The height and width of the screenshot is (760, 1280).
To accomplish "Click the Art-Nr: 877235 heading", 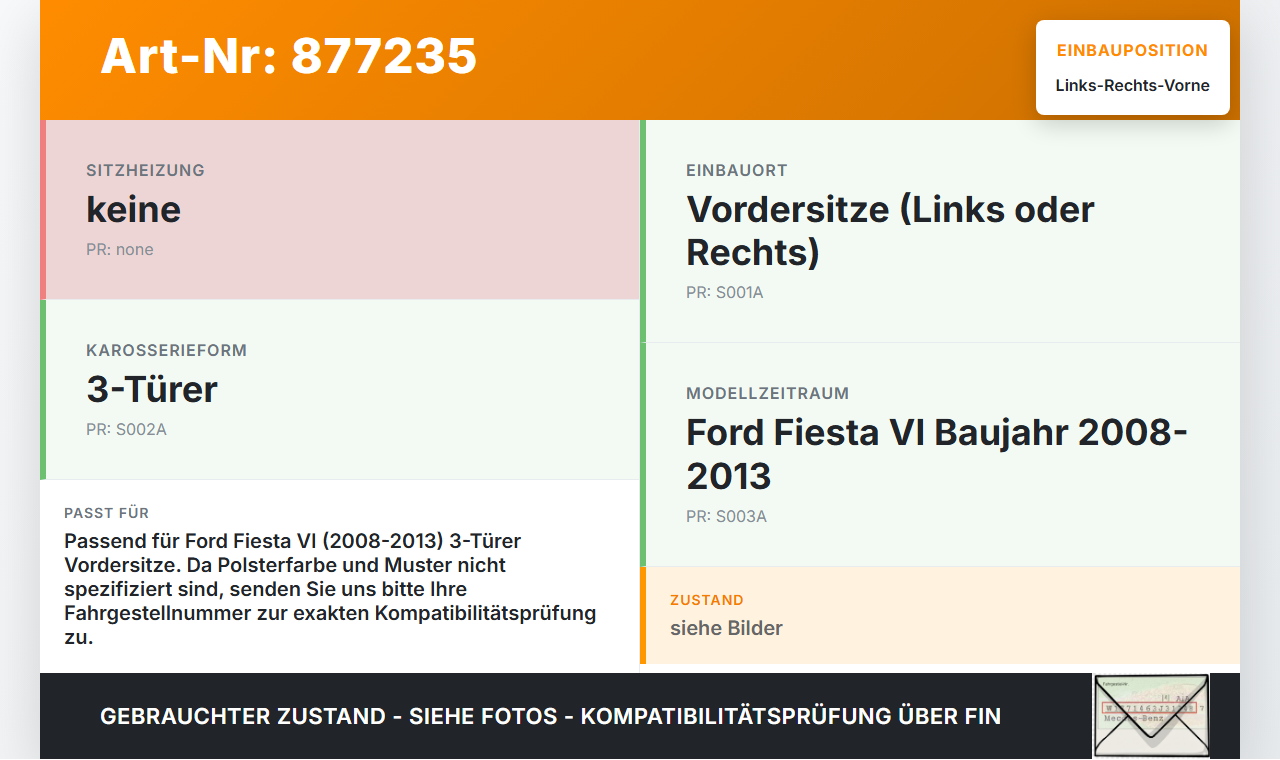I will point(288,56).
